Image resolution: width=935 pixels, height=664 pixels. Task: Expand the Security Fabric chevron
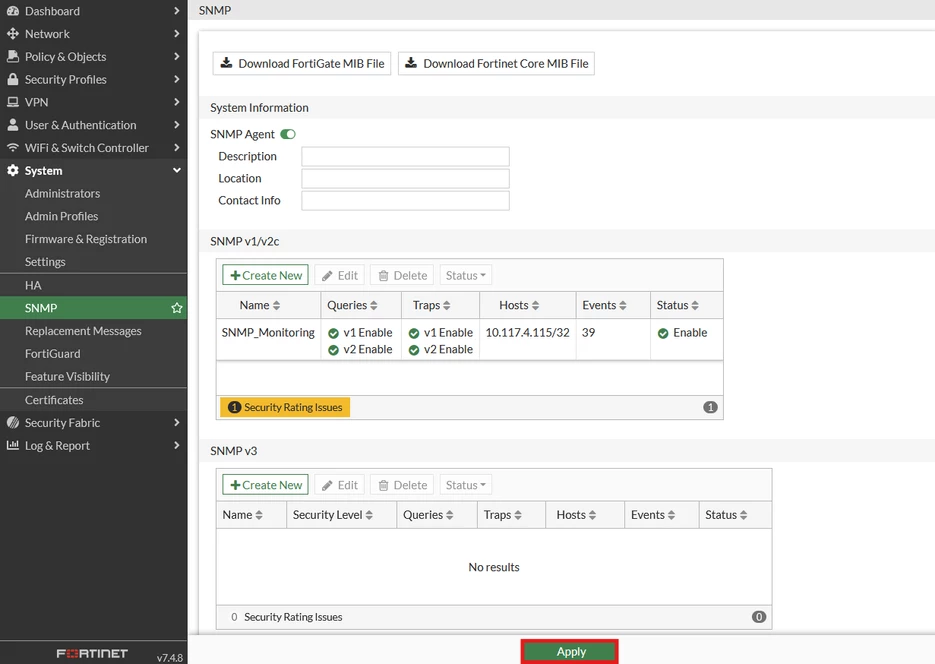tap(177, 423)
